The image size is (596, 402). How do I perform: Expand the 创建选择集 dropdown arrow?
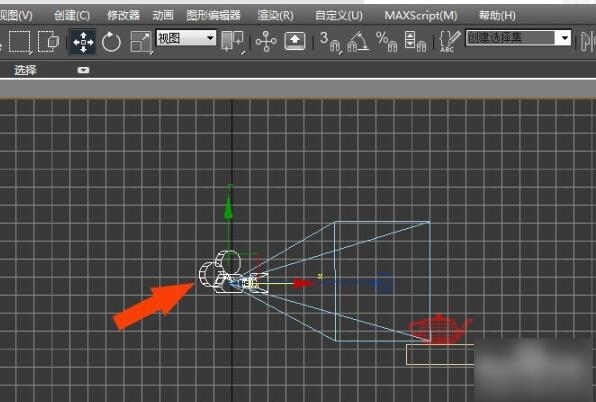[x=564, y=38]
